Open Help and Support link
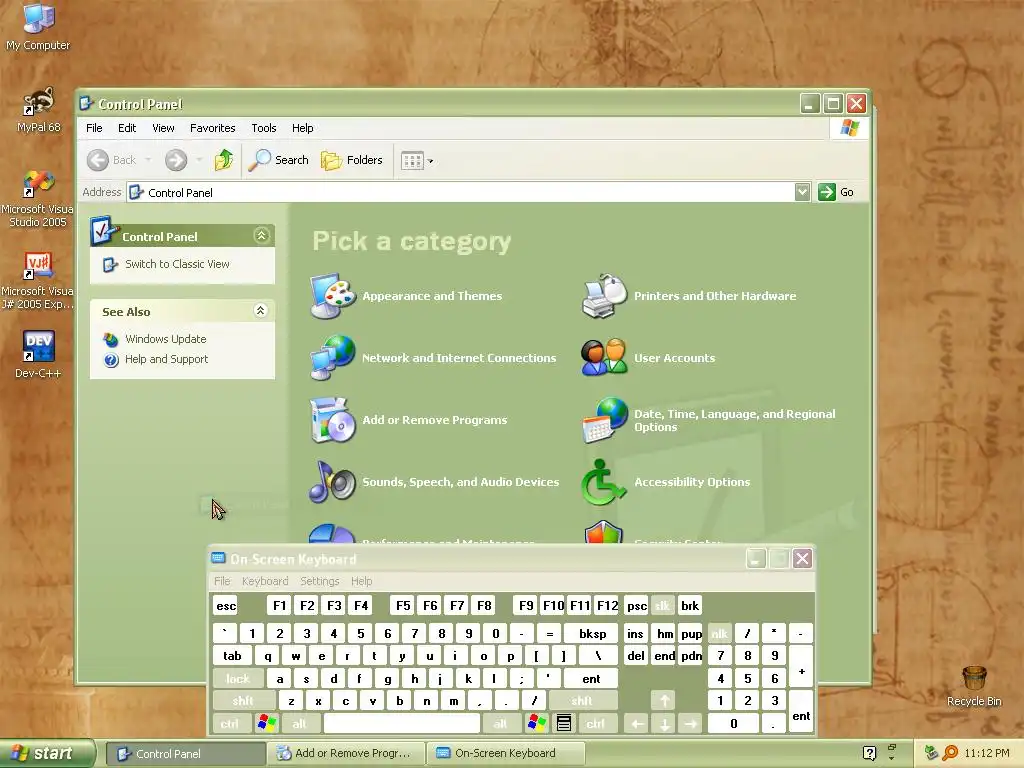The image size is (1024, 768). [166, 359]
